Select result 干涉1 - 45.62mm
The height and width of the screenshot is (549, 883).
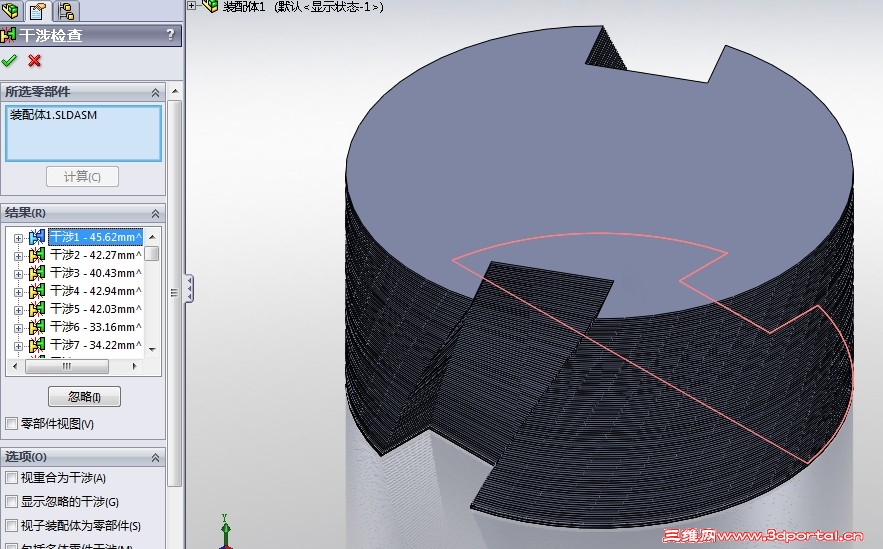click(96, 237)
